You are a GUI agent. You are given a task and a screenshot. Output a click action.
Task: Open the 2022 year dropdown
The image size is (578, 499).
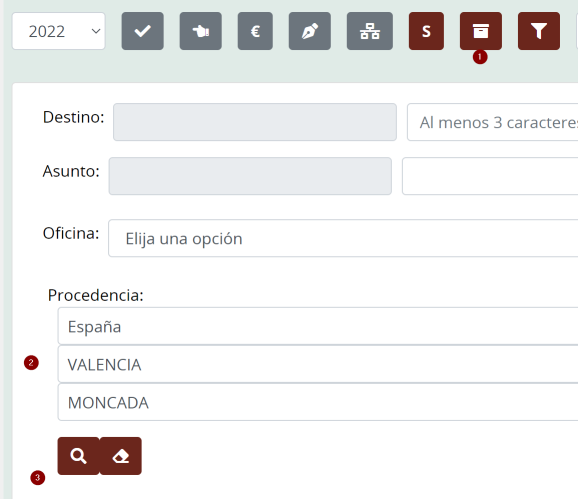(x=59, y=31)
